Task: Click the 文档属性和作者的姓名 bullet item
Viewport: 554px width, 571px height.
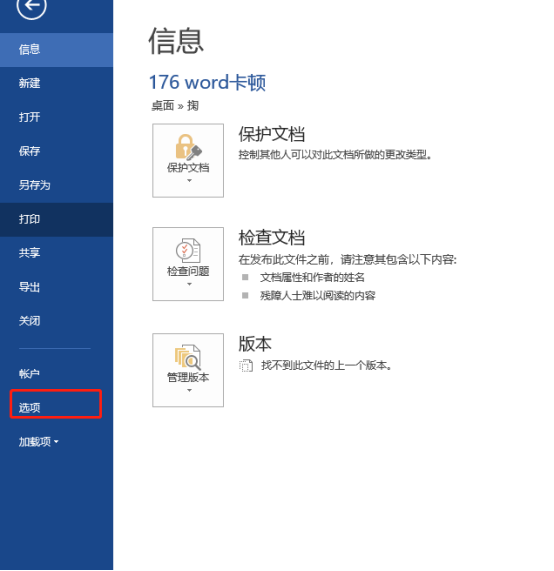Action: [312, 277]
